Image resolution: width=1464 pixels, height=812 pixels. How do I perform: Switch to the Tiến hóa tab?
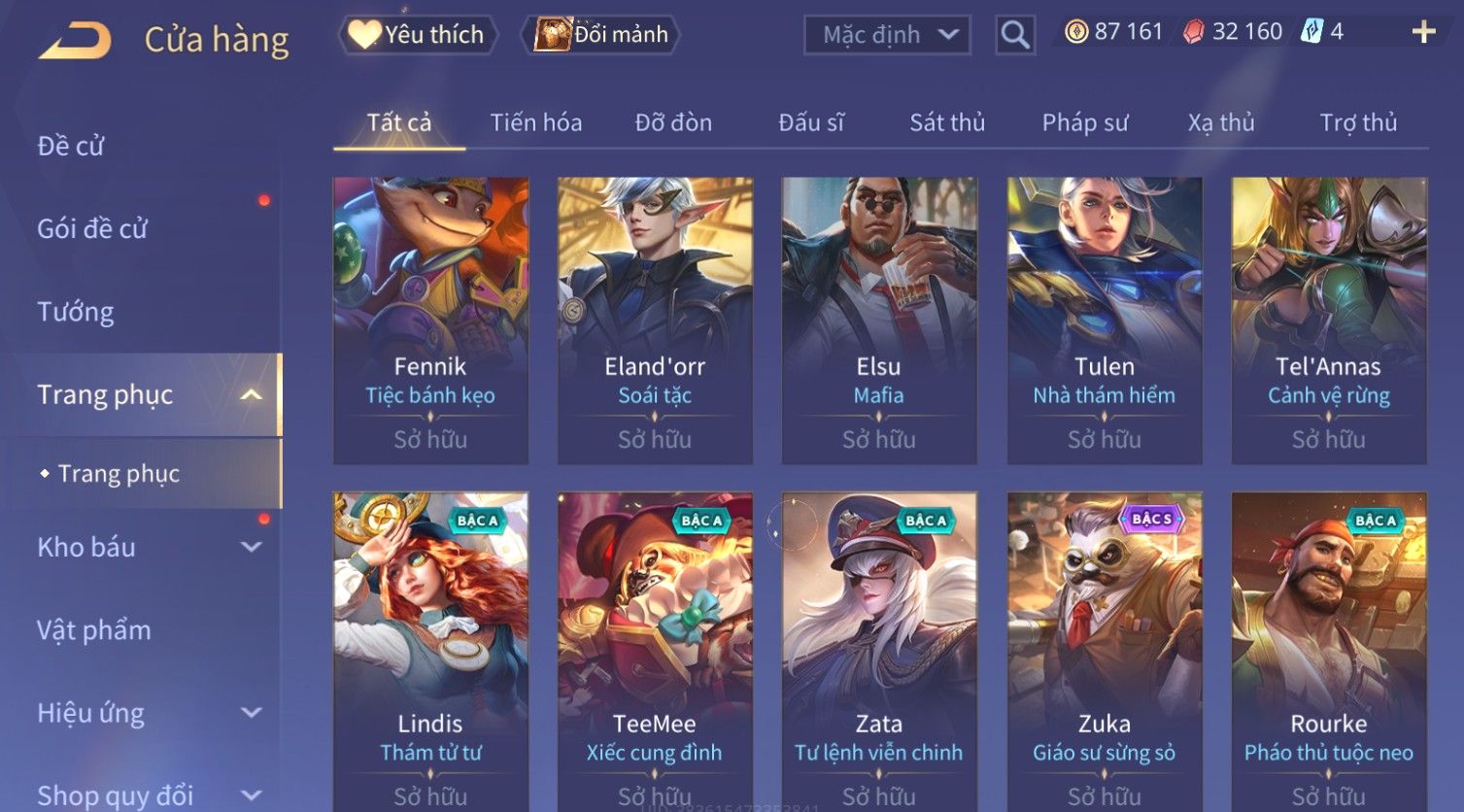pos(536,122)
